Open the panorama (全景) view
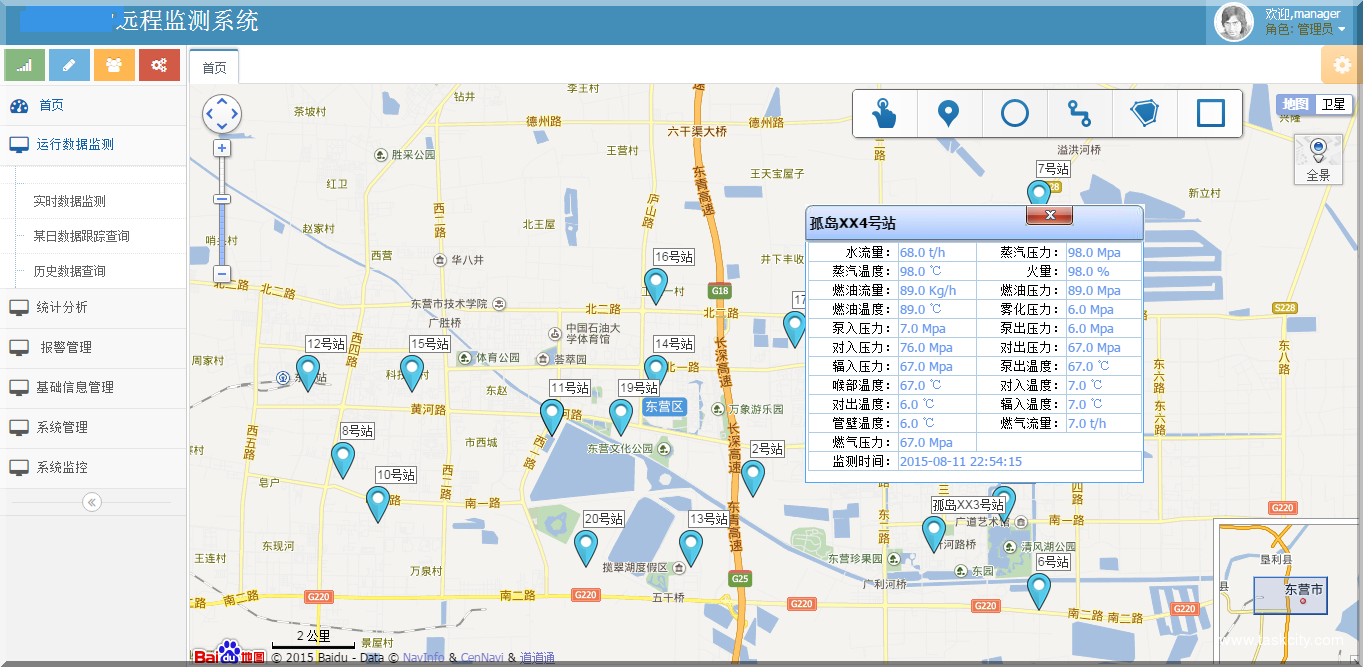This screenshot has height=667, width=1363. pos(1318,159)
